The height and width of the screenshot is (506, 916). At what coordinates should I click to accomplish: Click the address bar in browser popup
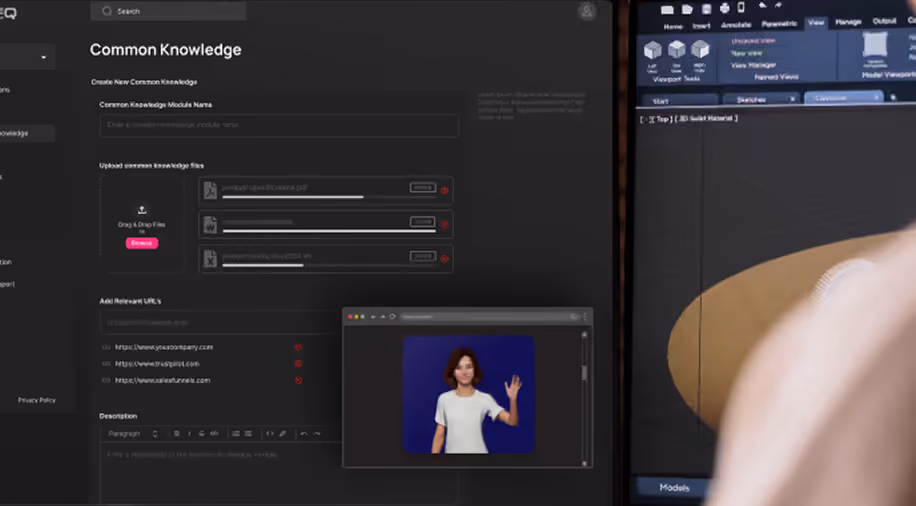pyautogui.click(x=490, y=317)
